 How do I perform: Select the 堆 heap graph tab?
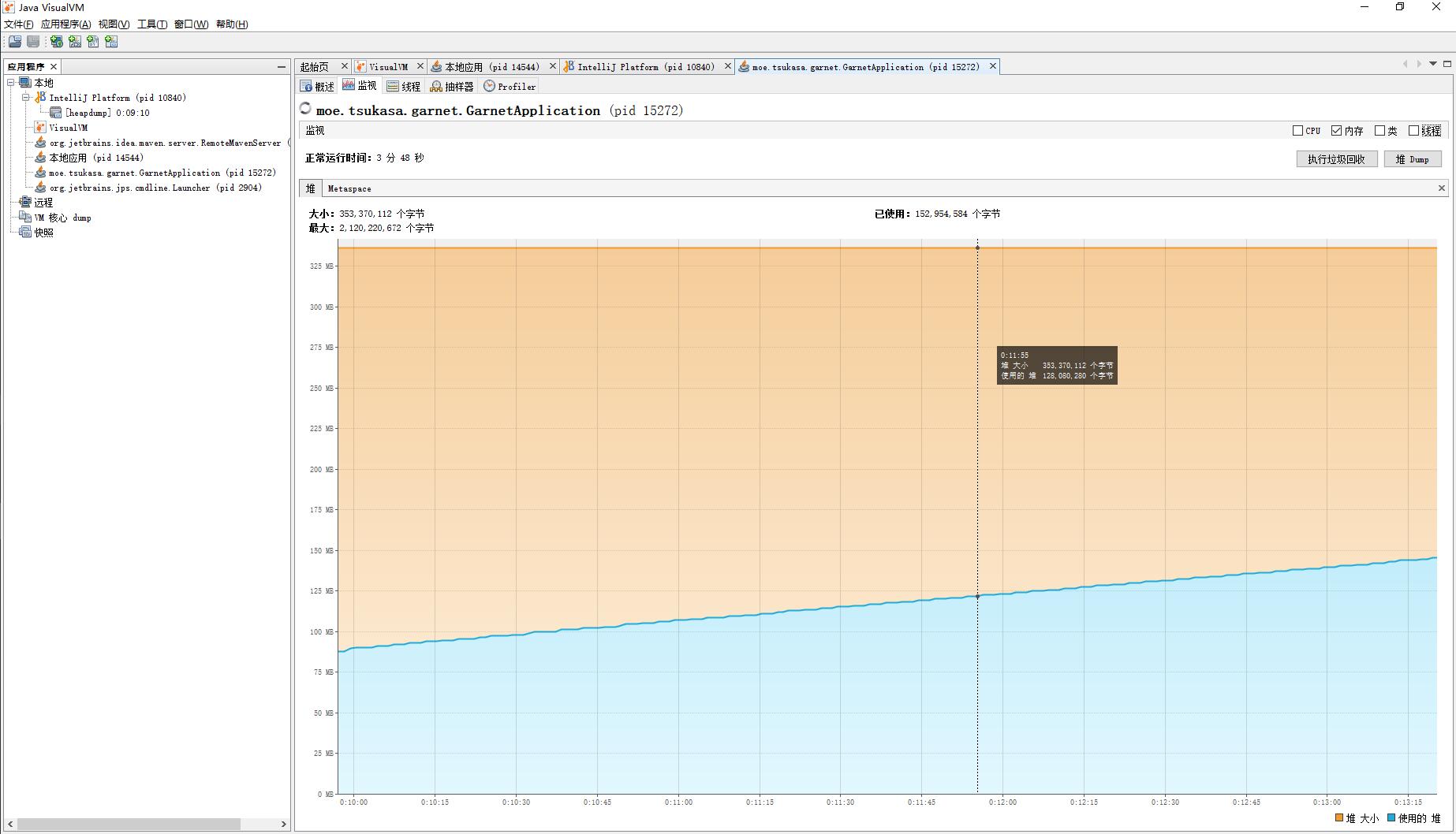[x=311, y=188]
